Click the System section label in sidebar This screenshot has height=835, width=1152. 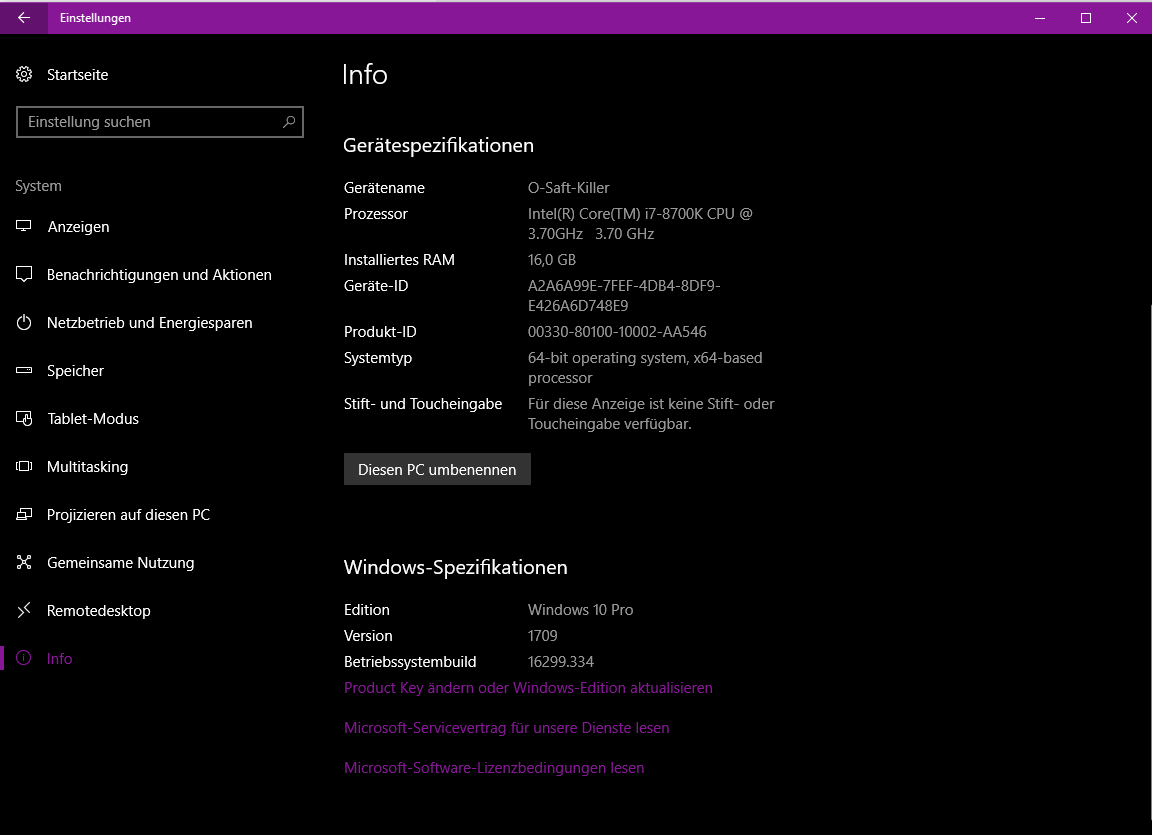click(x=38, y=186)
